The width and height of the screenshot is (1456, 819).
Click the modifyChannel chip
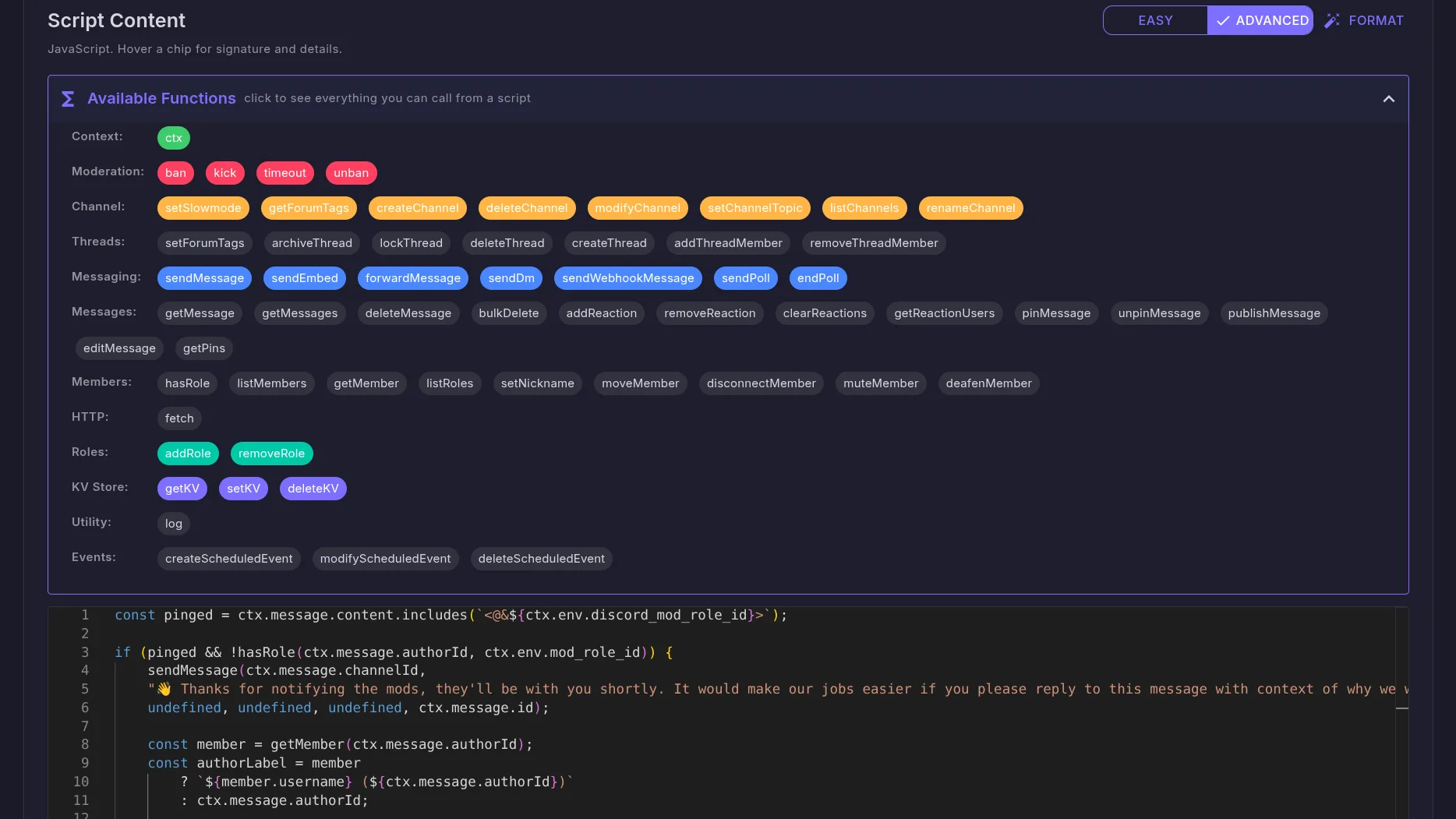point(638,208)
